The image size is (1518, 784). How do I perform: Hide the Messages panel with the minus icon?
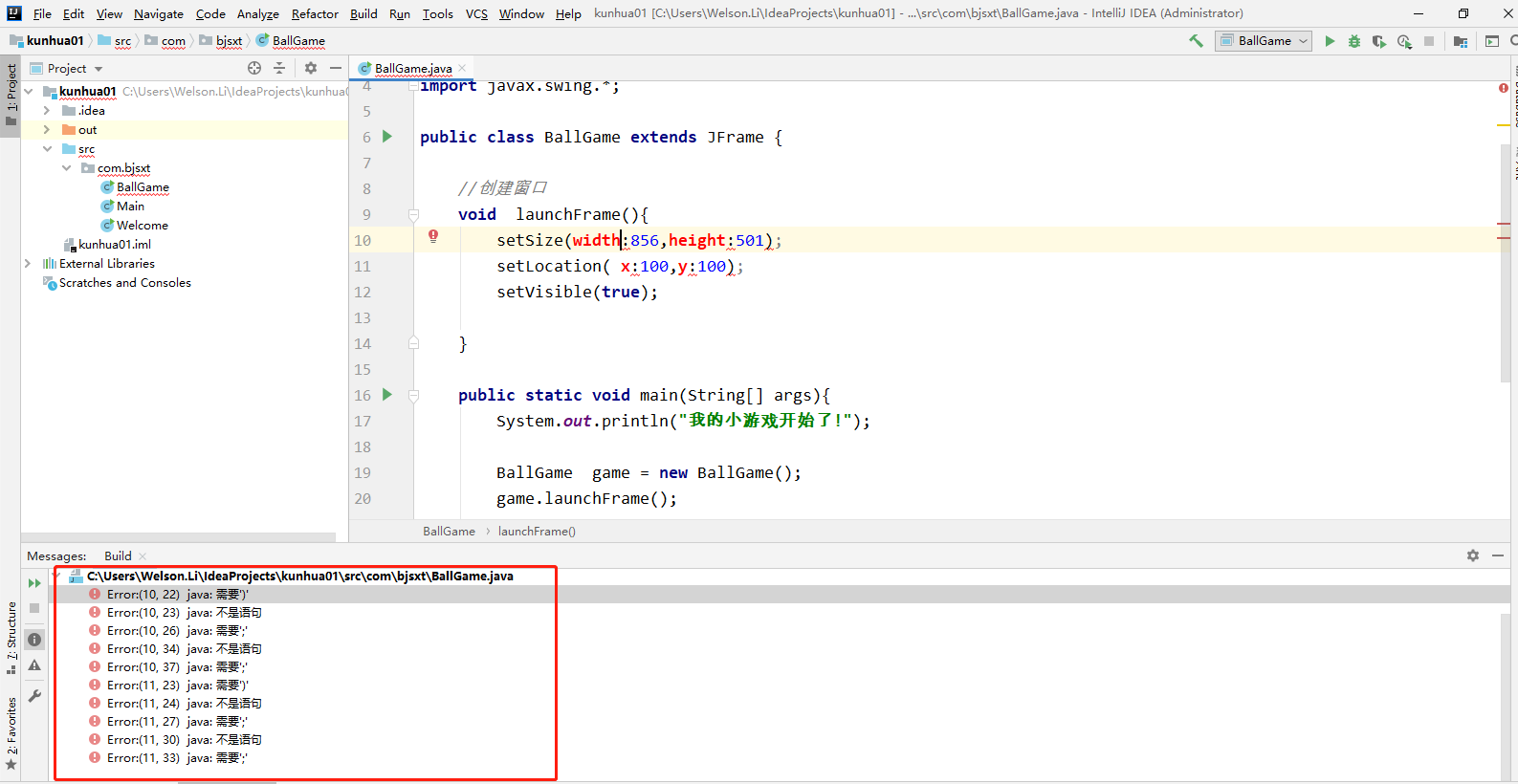1498,555
